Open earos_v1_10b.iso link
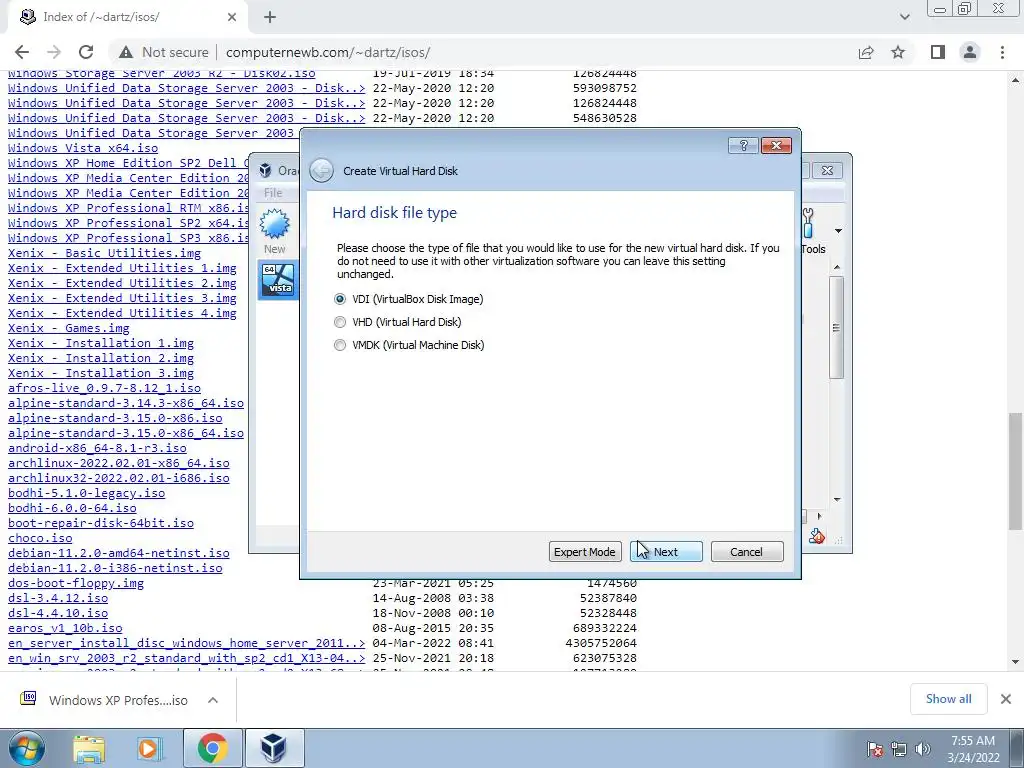 pyautogui.click(x=65, y=629)
